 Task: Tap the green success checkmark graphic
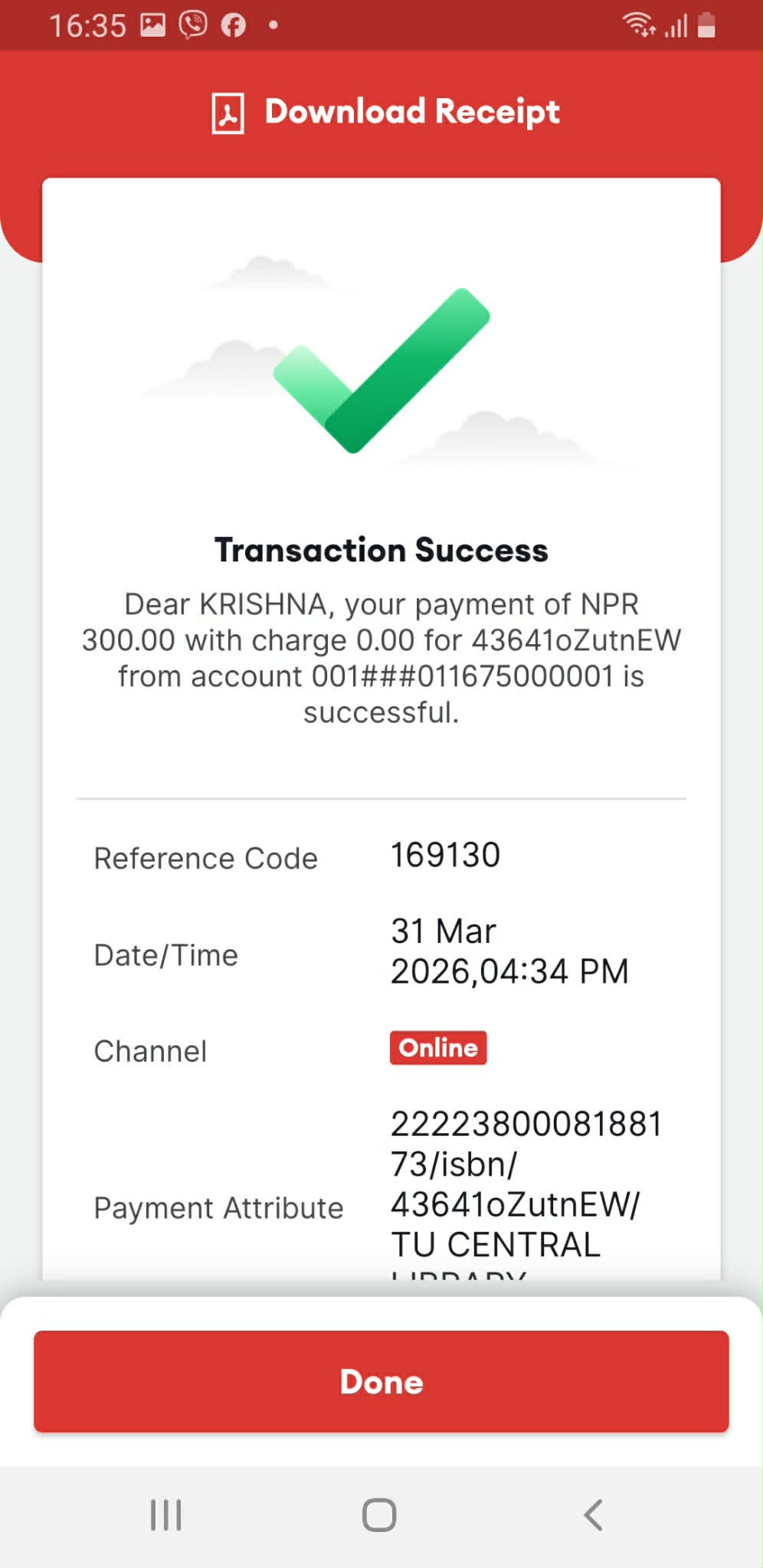coord(381,369)
